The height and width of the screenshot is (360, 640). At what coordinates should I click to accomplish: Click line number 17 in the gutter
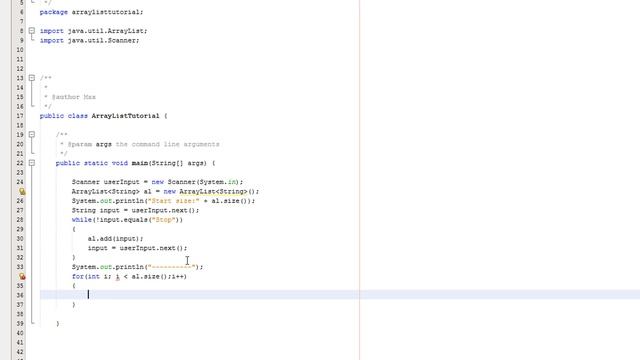[20, 116]
